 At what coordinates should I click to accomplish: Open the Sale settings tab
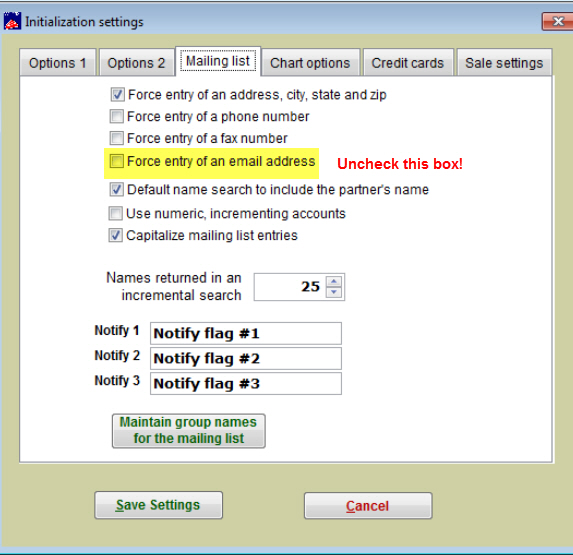(504, 63)
